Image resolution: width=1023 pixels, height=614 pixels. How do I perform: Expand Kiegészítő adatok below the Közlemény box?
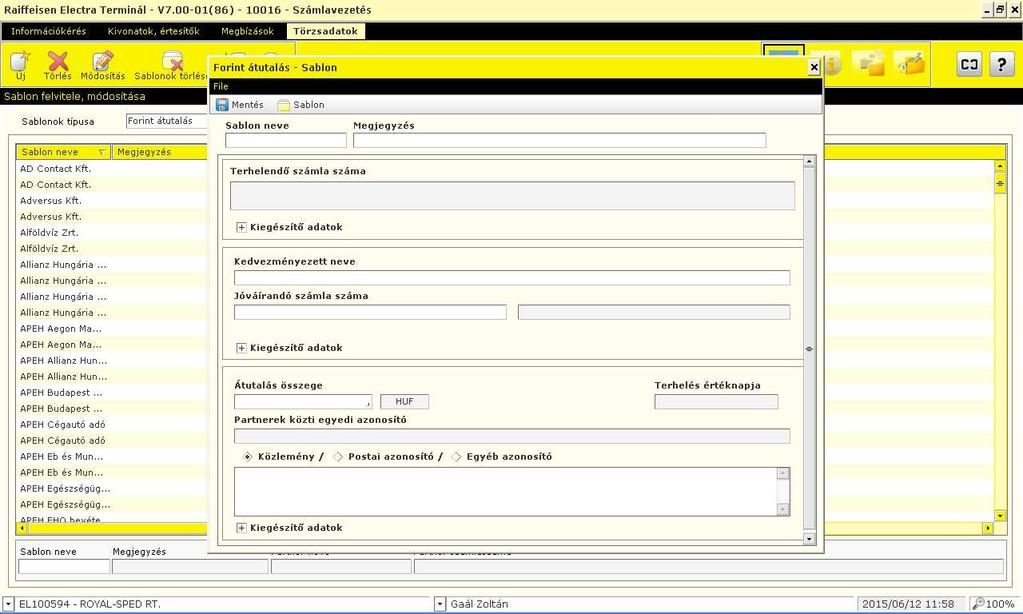point(241,527)
